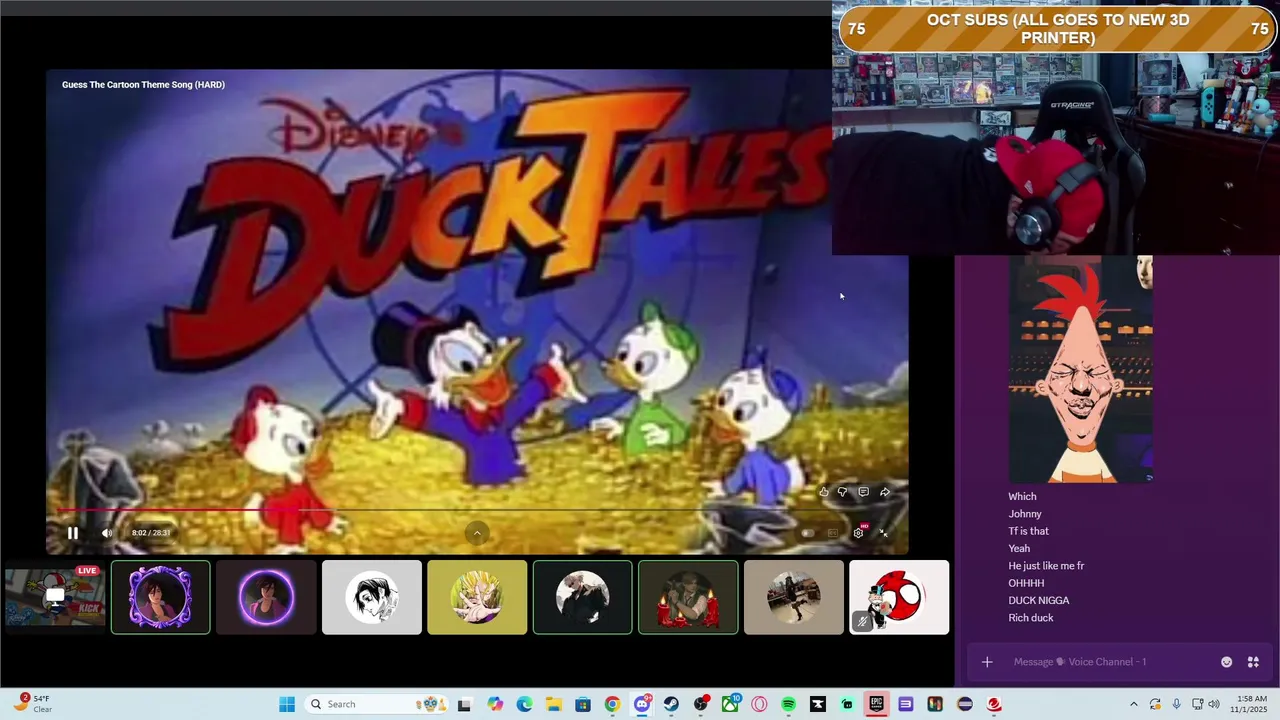Select the manga sketch avatar tile
The image size is (1280, 720).
pyautogui.click(x=372, y=597)
